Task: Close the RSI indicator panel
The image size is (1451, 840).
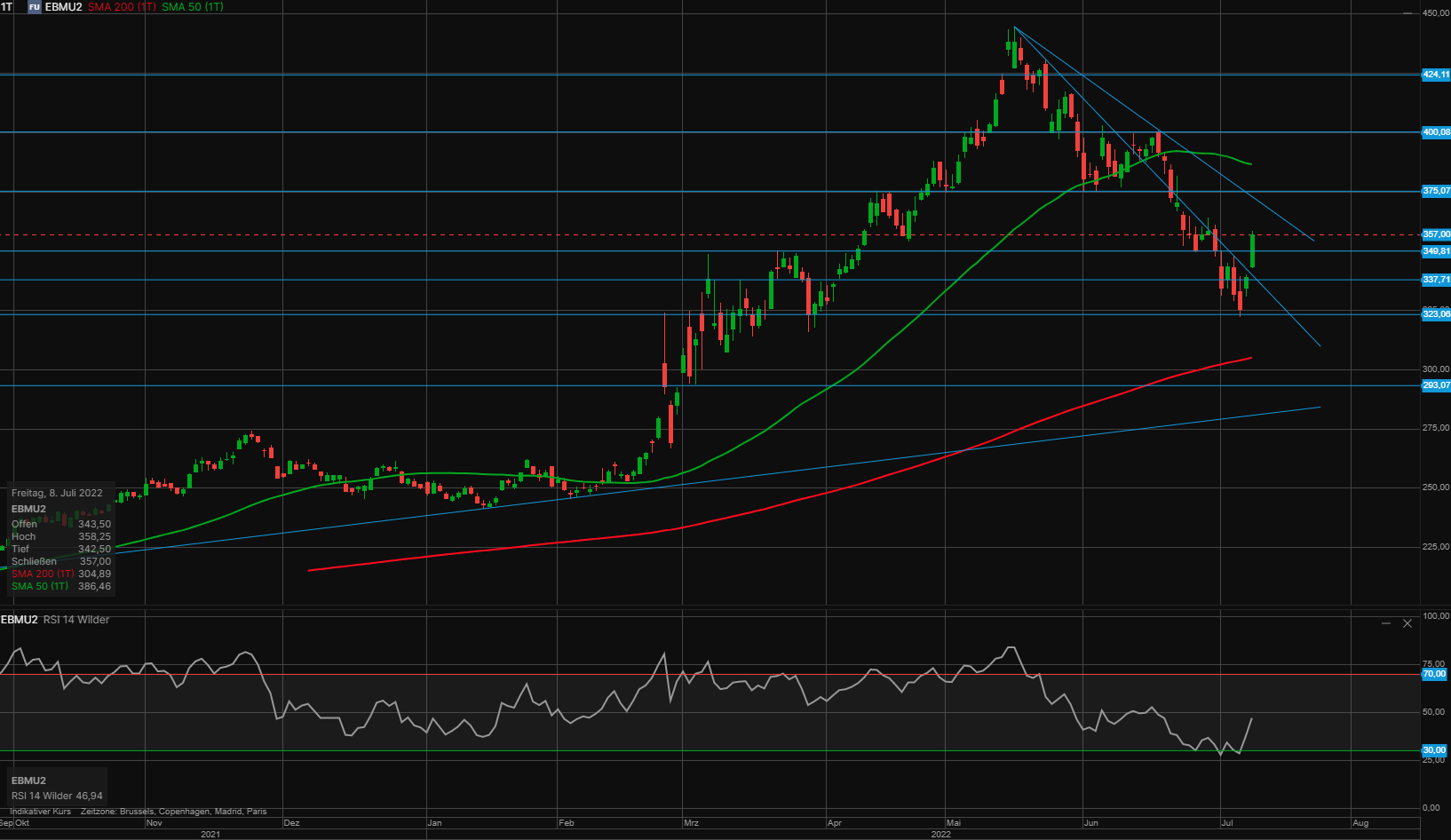Action: pos(1407,623)
